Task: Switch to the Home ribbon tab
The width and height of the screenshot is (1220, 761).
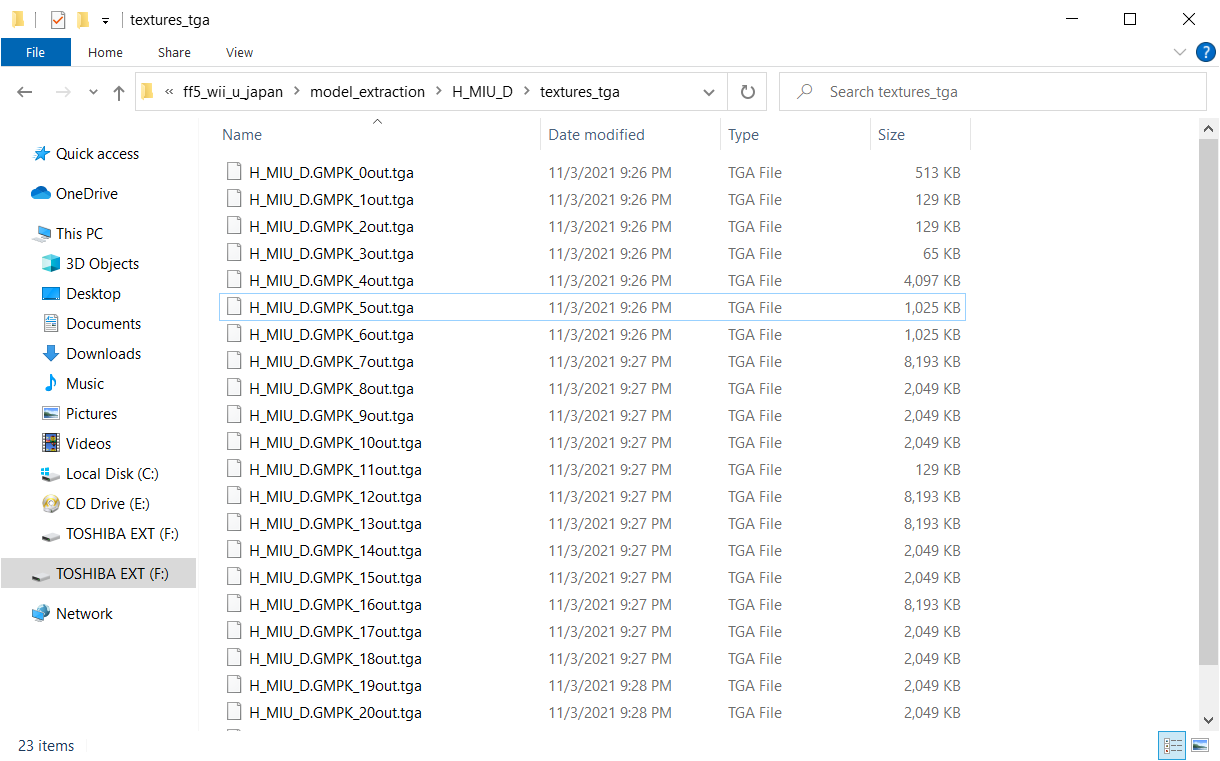Action: (105, 52)
